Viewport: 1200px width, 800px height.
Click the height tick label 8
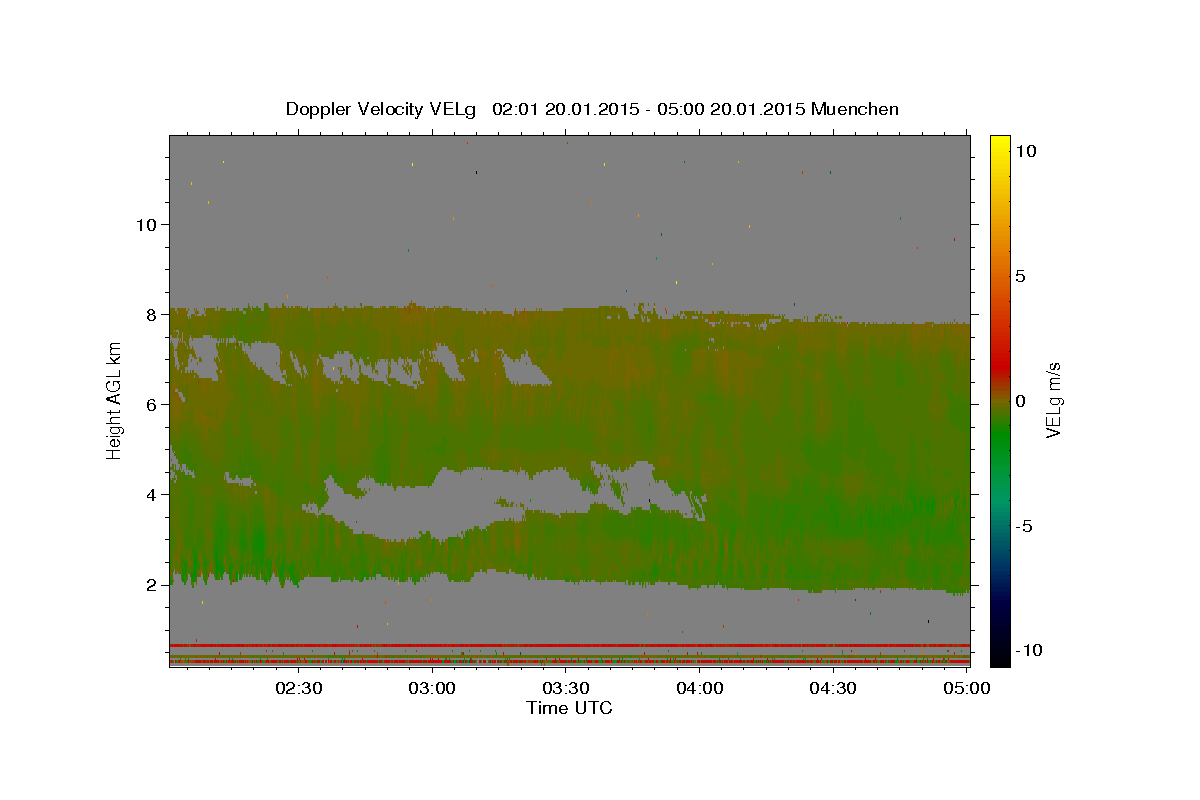coord(153,314)
